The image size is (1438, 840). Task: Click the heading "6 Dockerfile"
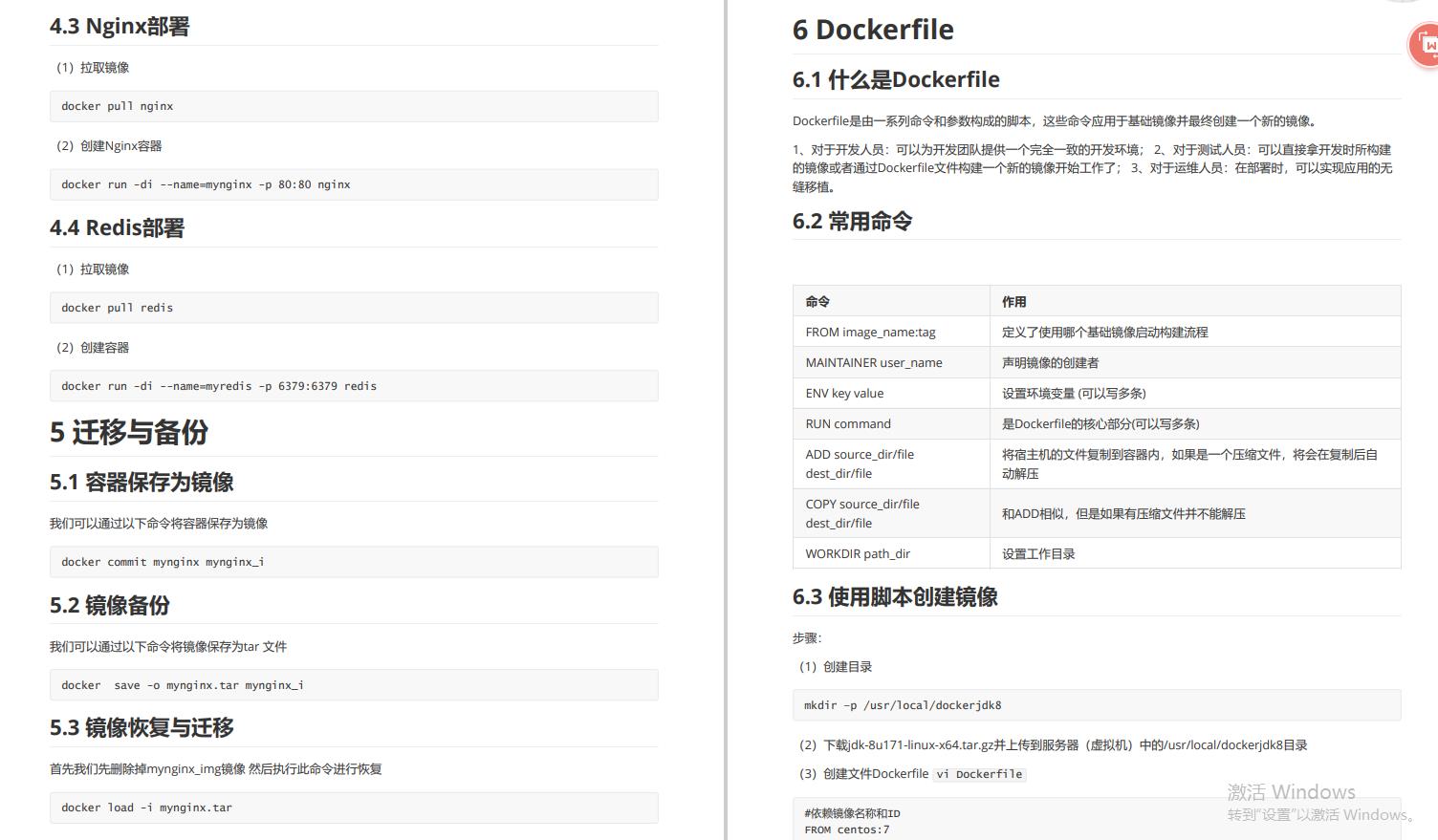873,30
